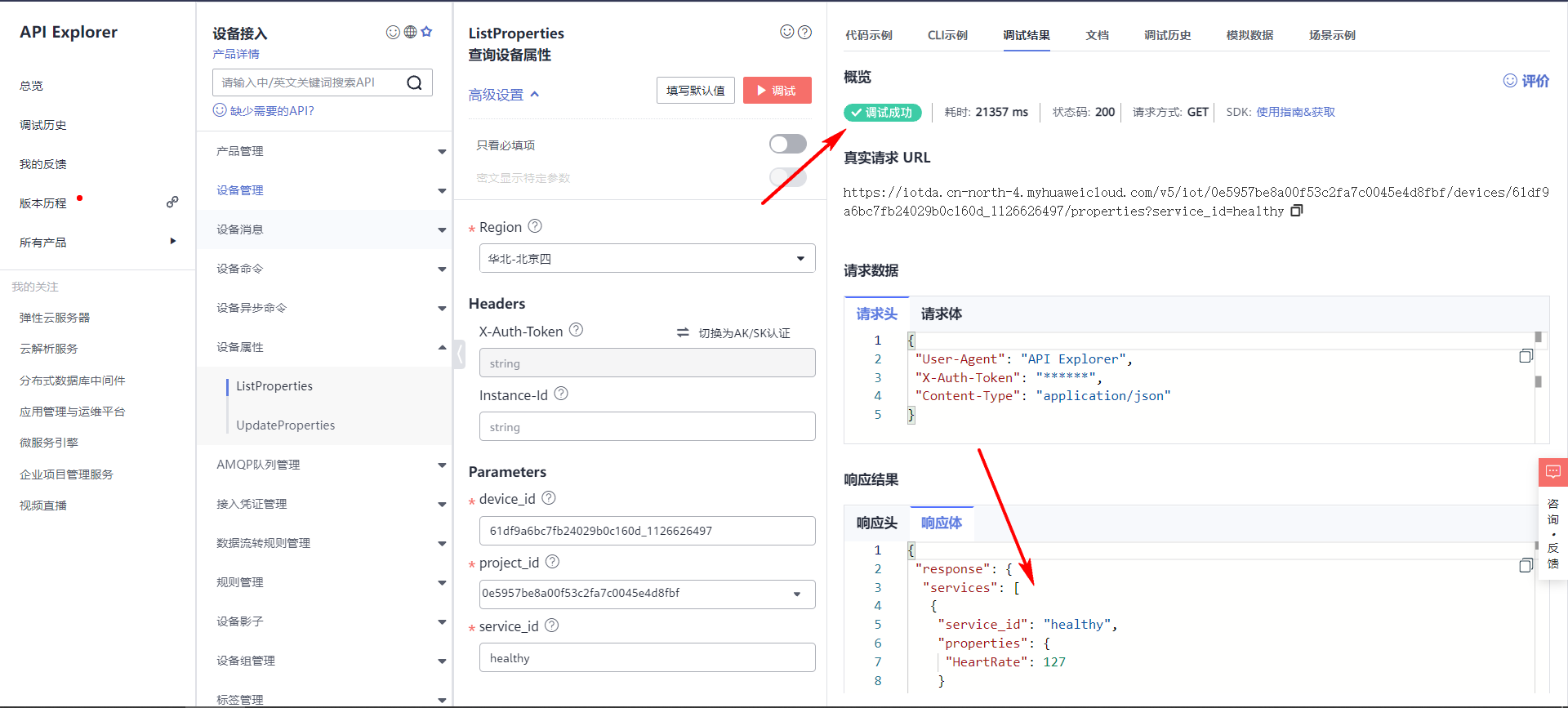Switch to the 调试历史 tab
The width and height of the screenshot is (1568, 708).
coord(1167,35)
